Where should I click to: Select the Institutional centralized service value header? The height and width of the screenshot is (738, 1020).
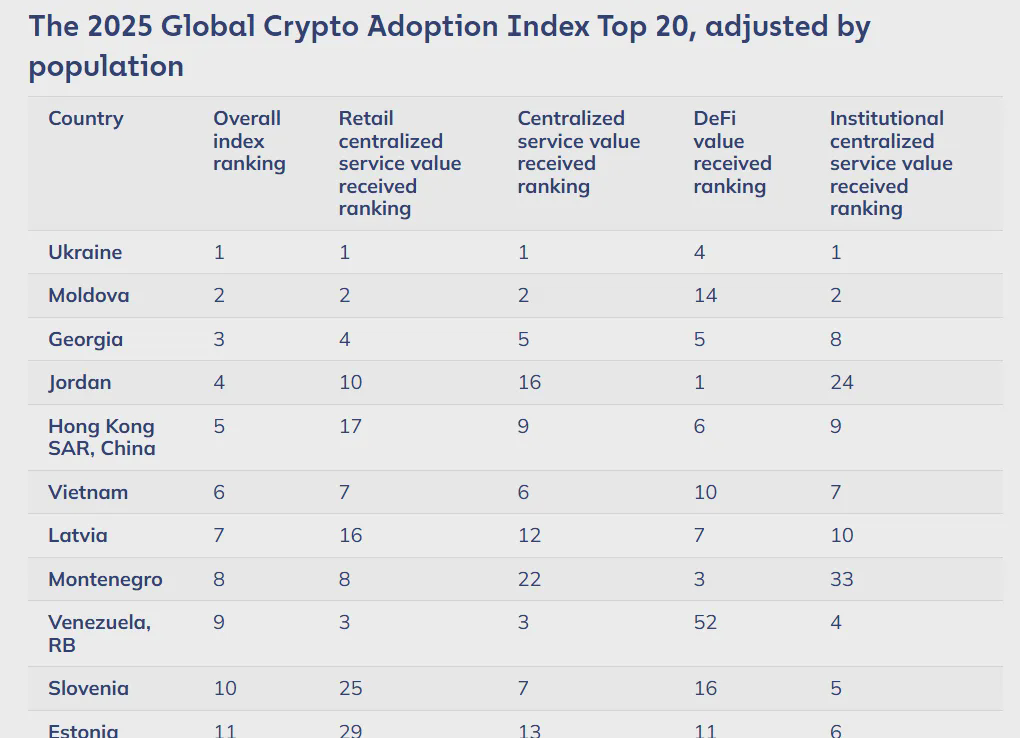[x=890, y=163]
